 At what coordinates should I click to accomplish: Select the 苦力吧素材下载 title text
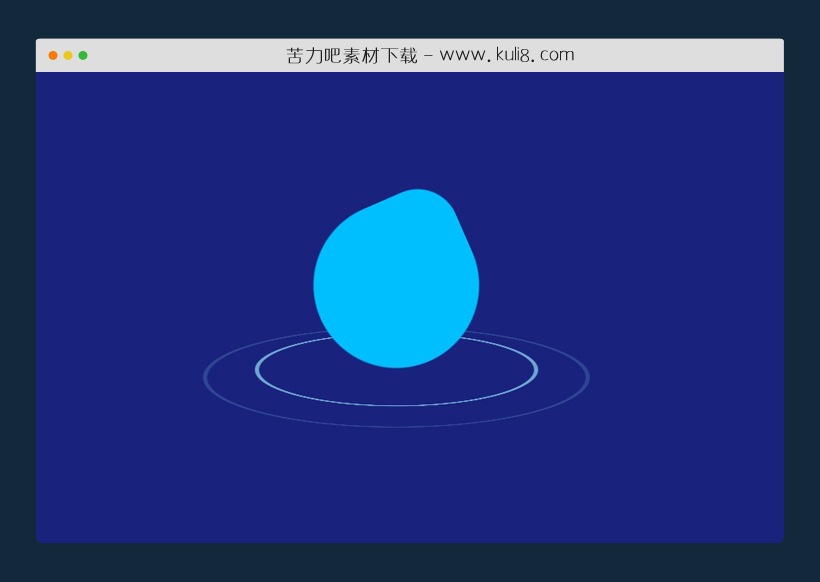pos(350,54)
